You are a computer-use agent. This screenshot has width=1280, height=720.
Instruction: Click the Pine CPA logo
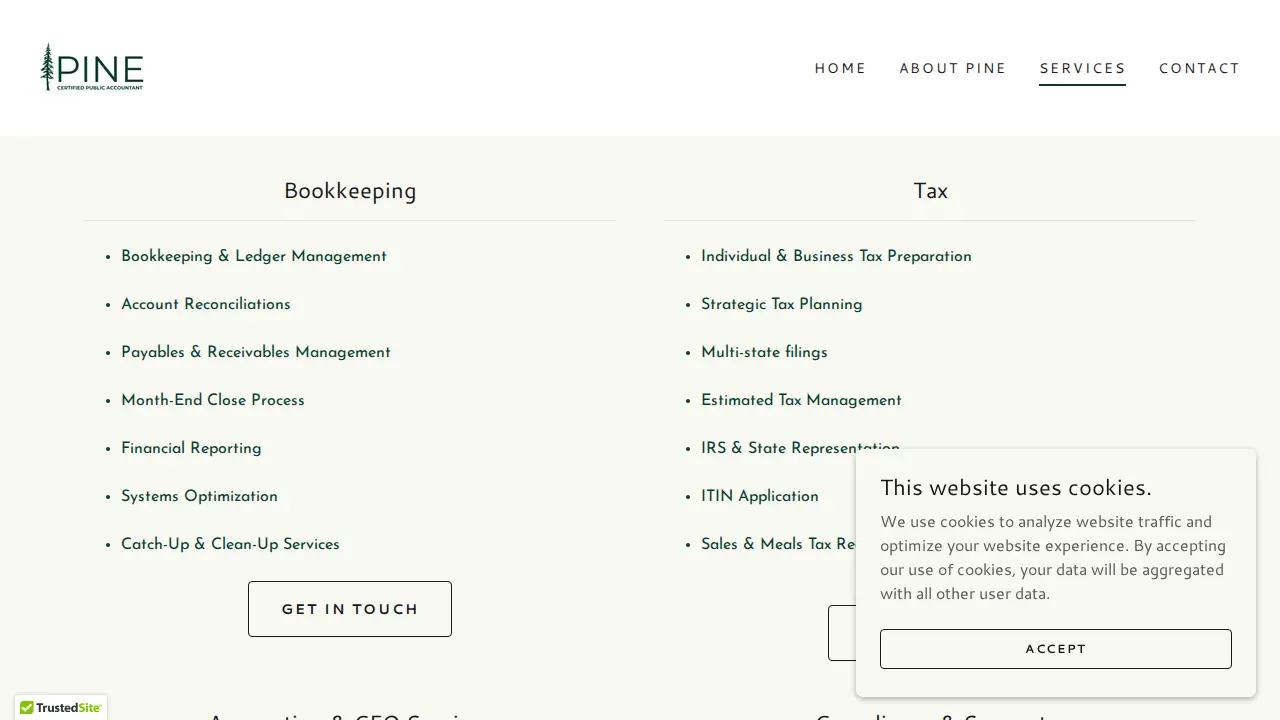pos(92,67)
